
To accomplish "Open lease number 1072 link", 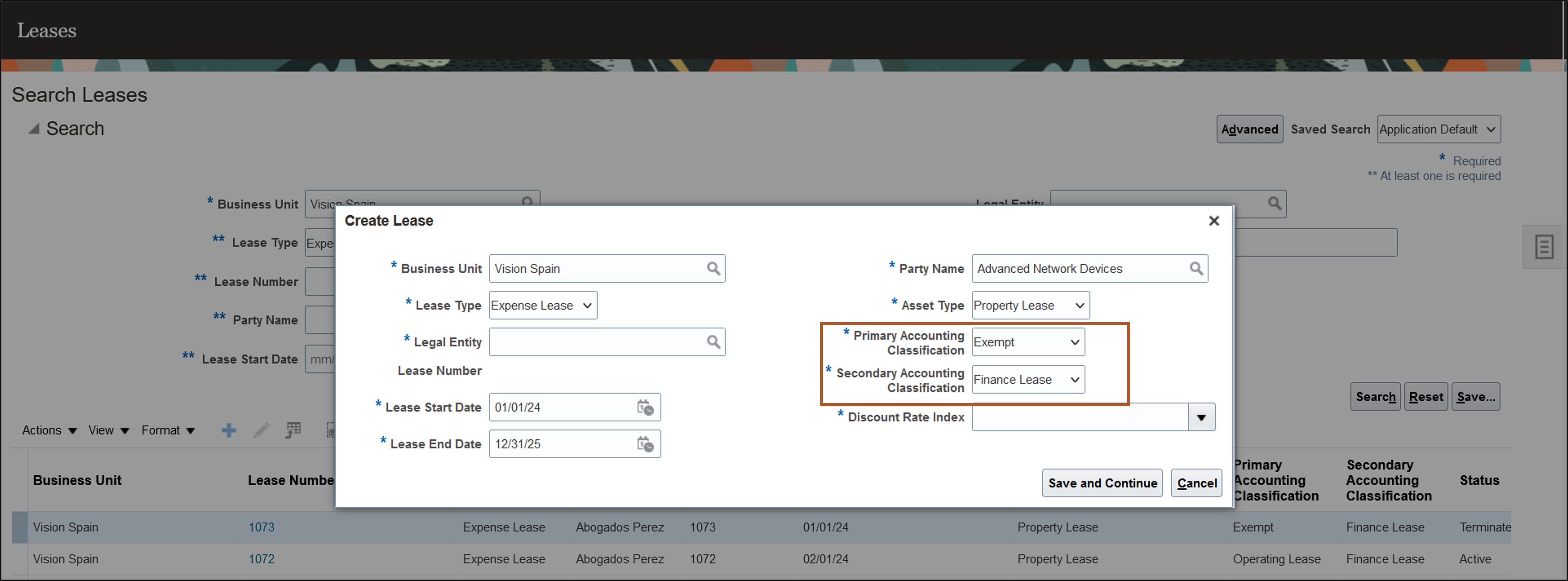I will [x=261, y=559].
